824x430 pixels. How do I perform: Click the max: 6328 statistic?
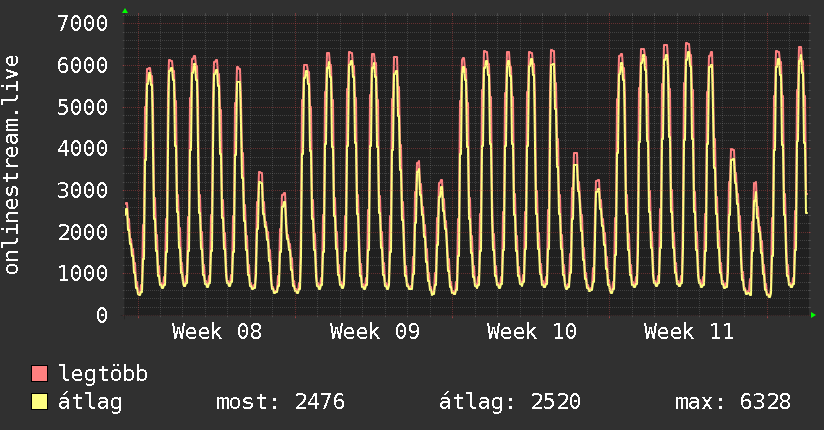733,403
